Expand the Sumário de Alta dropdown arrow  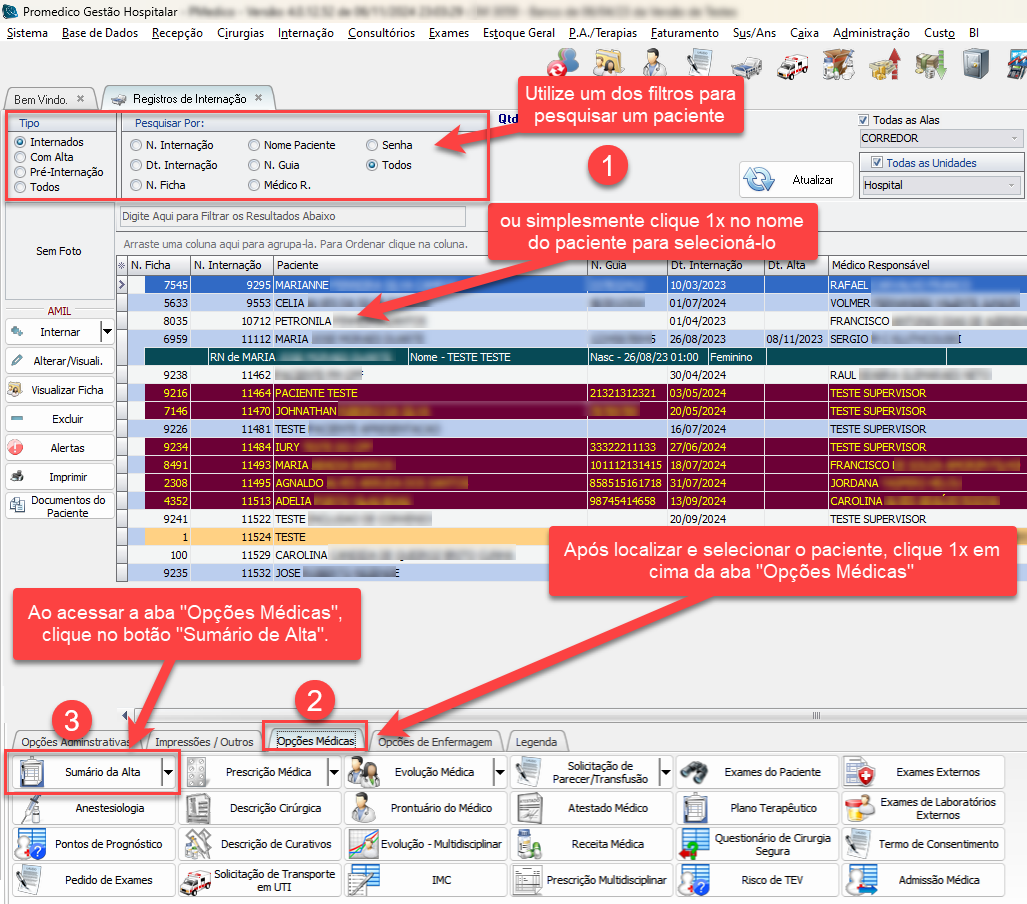click(x=168, y=772)
